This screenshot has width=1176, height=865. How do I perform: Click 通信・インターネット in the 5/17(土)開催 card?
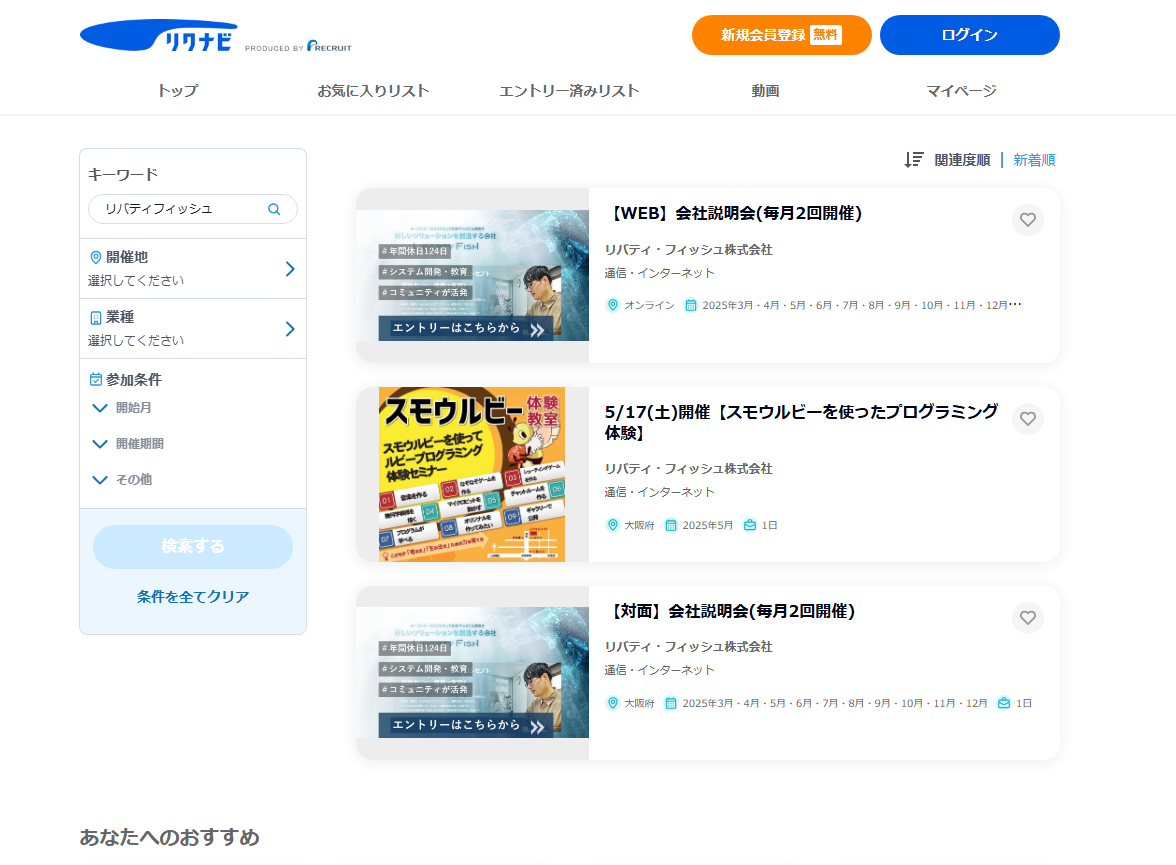pyautogui.click(x=659, y=492)
